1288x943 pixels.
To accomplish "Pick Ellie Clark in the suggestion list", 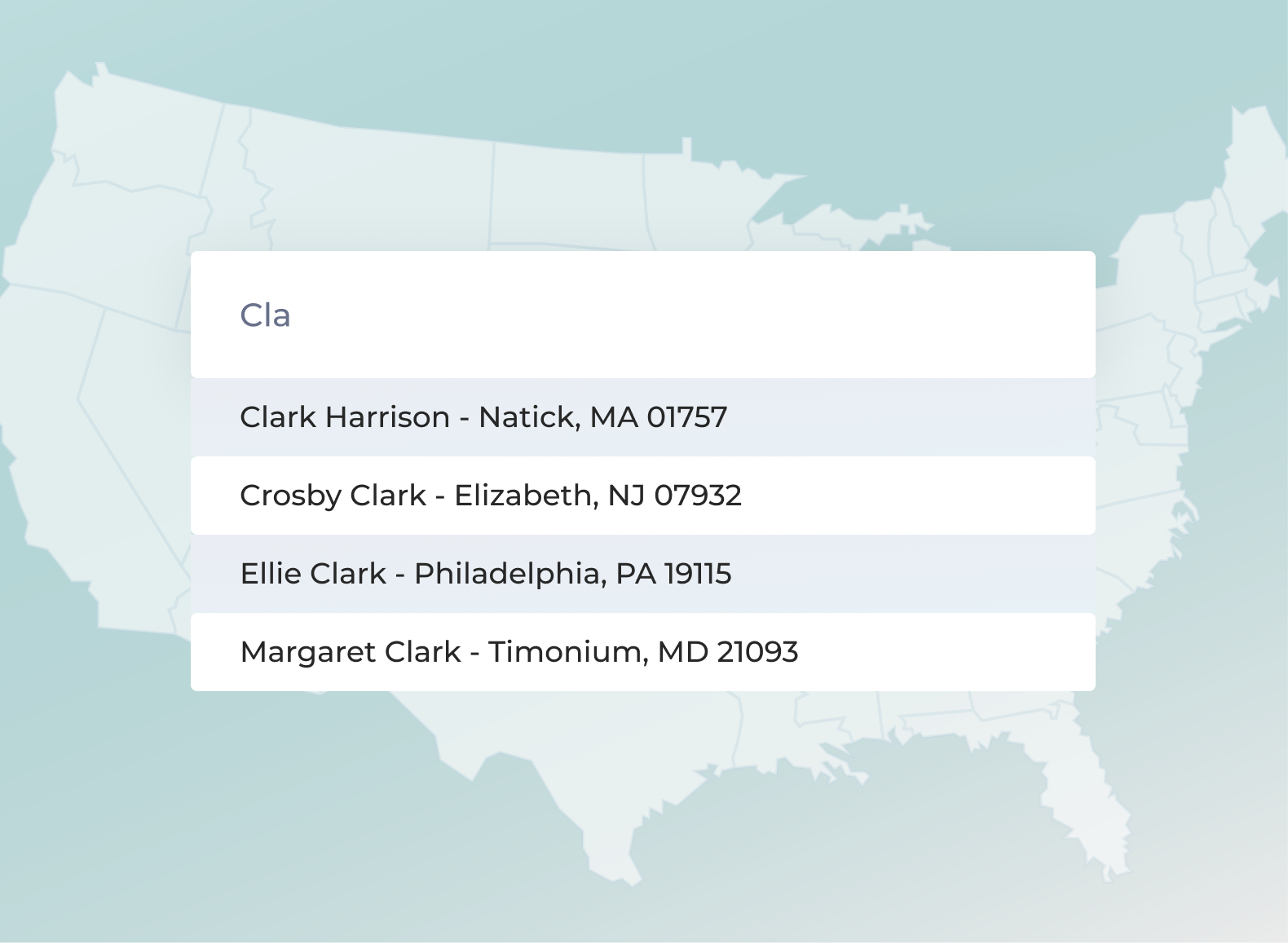I will (642, 574).
